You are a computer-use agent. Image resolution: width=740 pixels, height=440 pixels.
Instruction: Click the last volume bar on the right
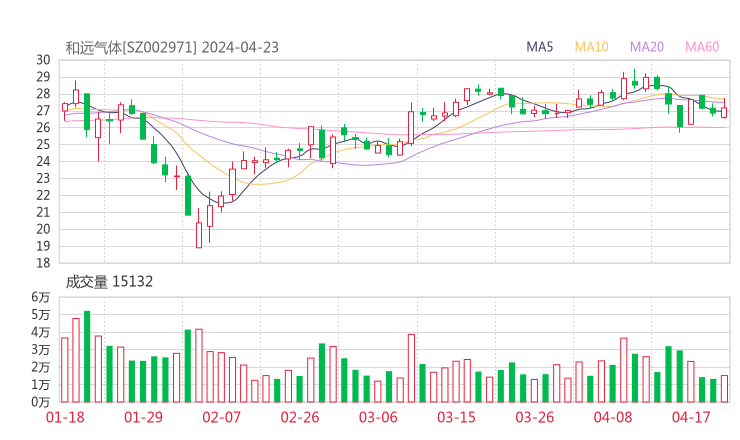(x=724, y=389)
